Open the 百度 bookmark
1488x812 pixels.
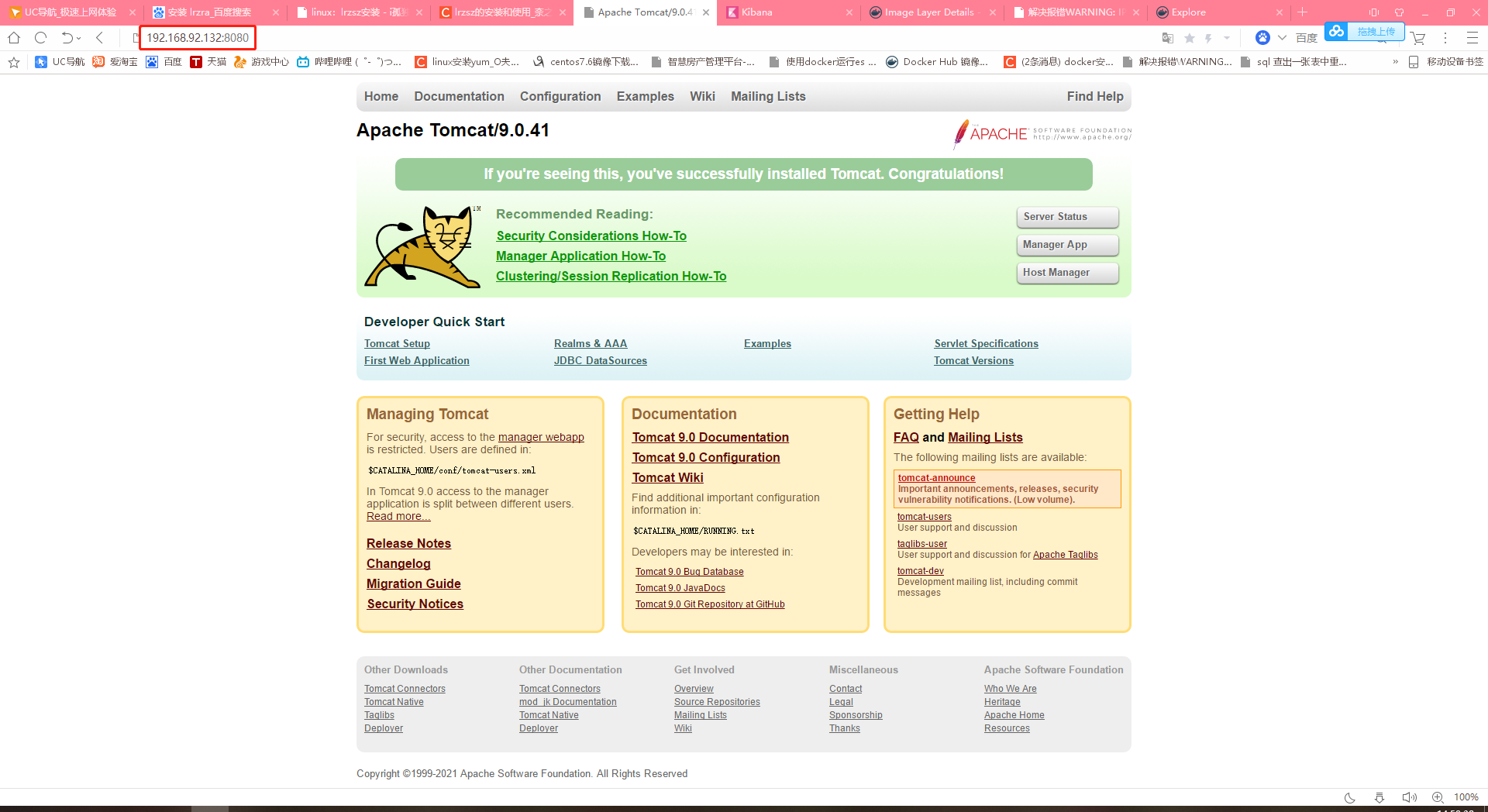[x=164, y=62]
